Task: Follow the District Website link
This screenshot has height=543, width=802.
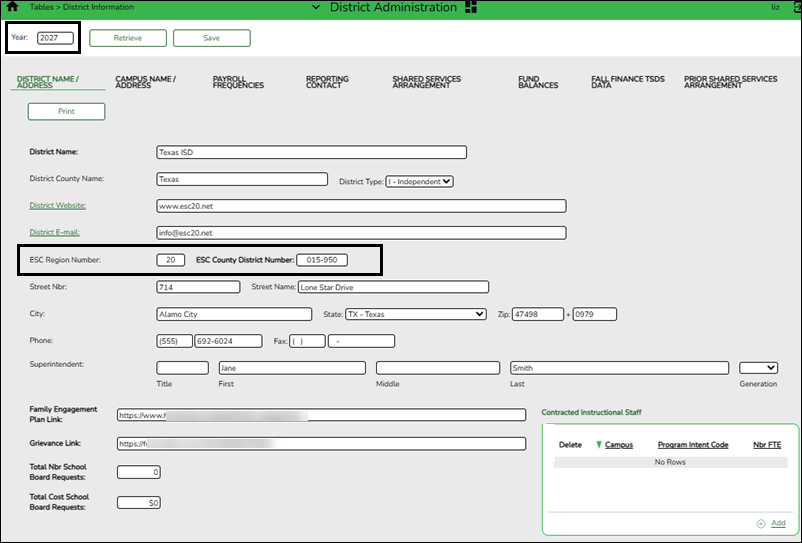Action: (x=58, y=206)
